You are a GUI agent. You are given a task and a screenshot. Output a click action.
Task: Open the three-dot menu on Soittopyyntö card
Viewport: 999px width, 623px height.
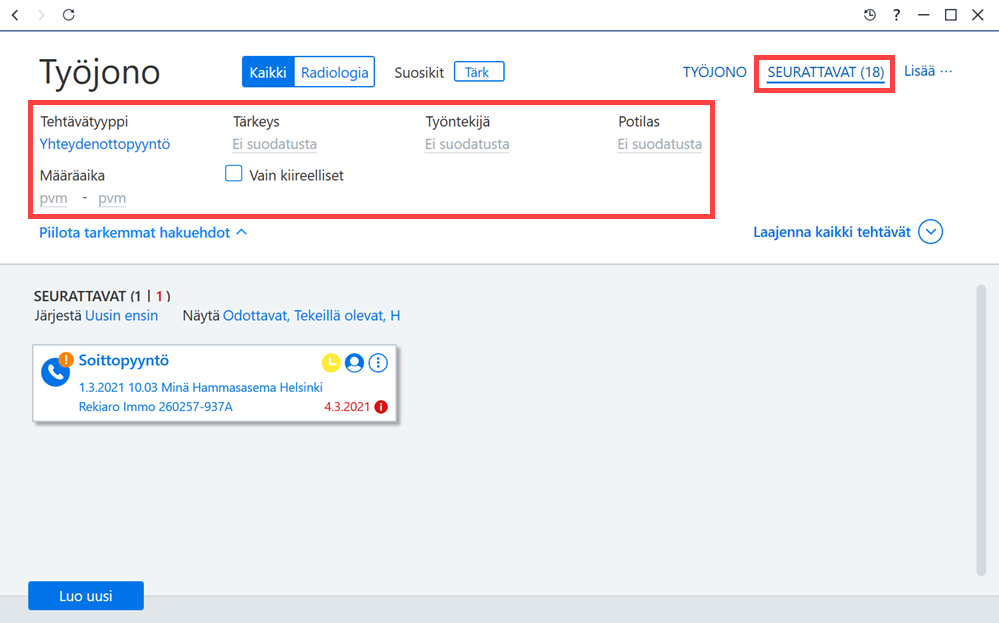(378, 362)
